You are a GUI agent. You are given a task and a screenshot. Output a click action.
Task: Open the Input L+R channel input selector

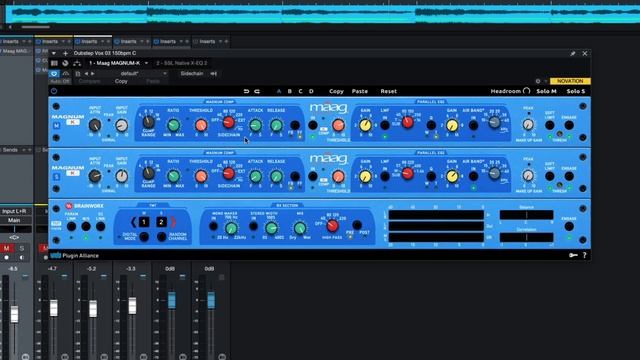(14, 211)
